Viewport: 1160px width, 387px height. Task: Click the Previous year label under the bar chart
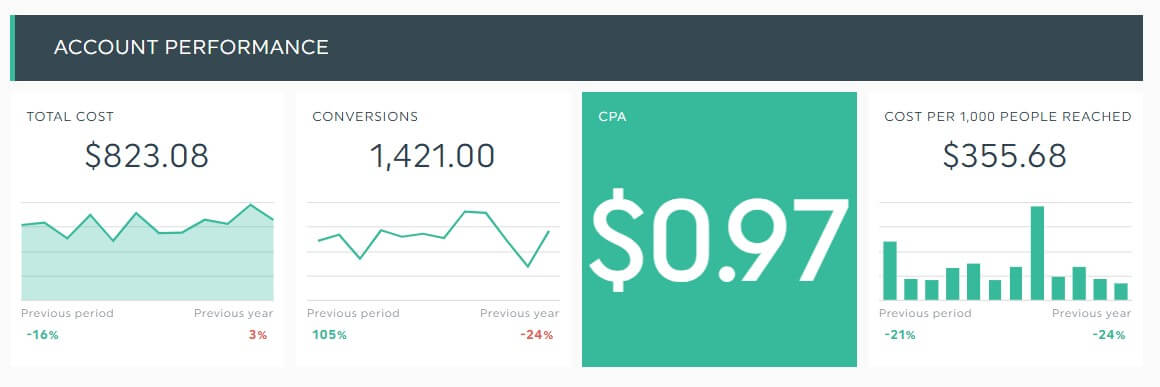point(1092,313)
